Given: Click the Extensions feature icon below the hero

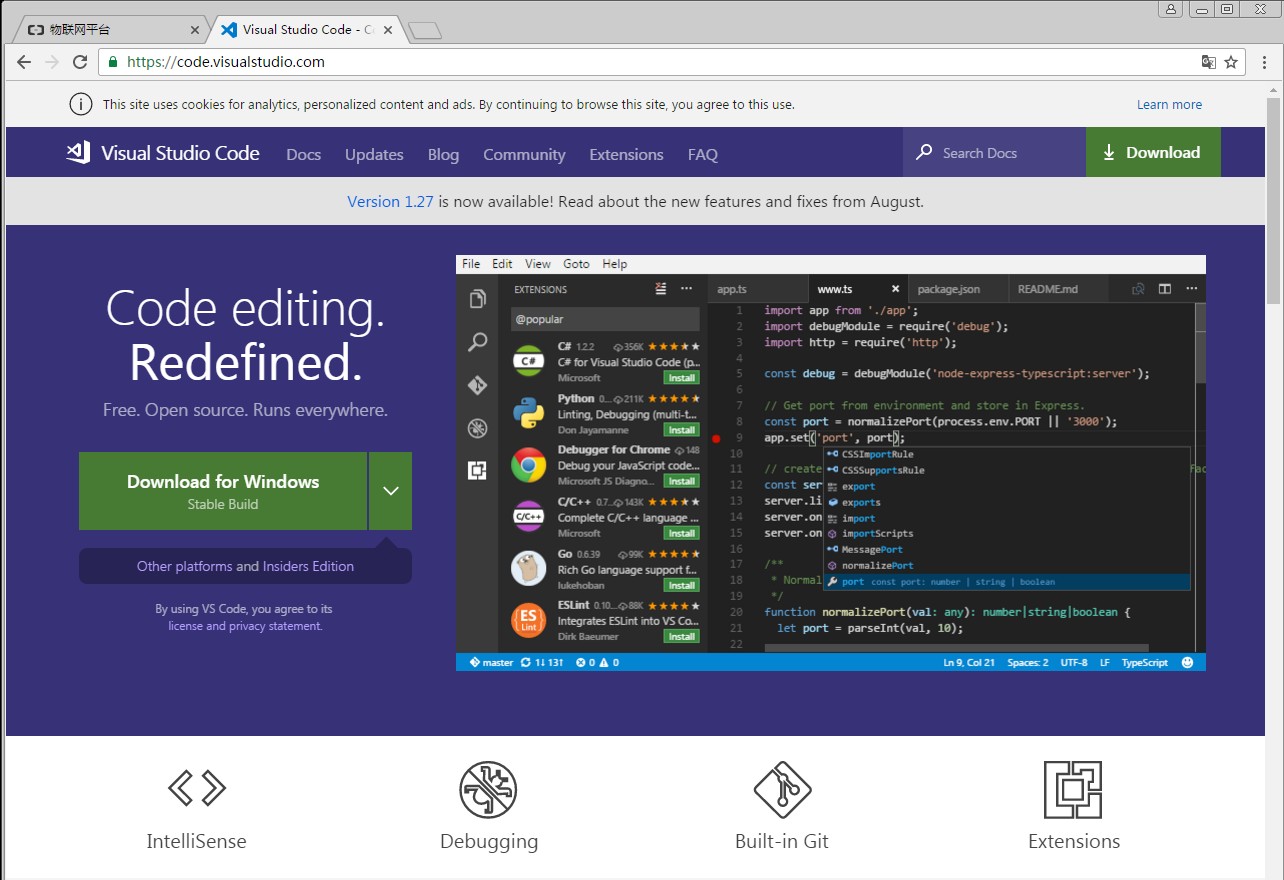Looking at the screenshot, I should (x=1073, y=790).
